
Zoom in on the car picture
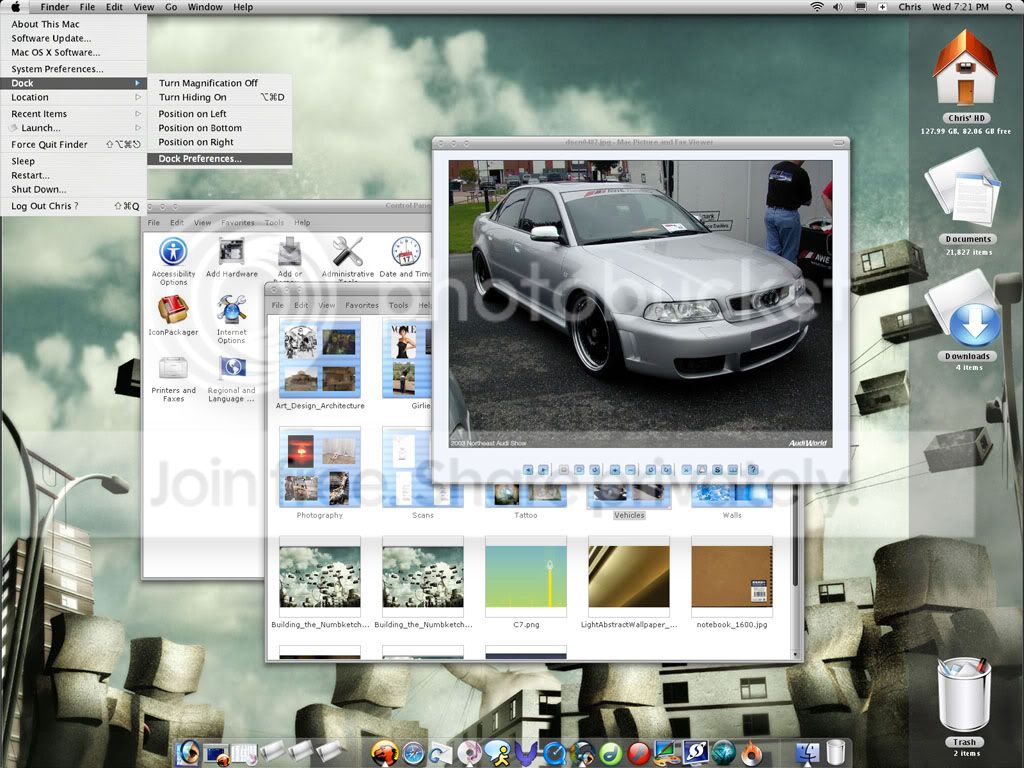(615, 470)
